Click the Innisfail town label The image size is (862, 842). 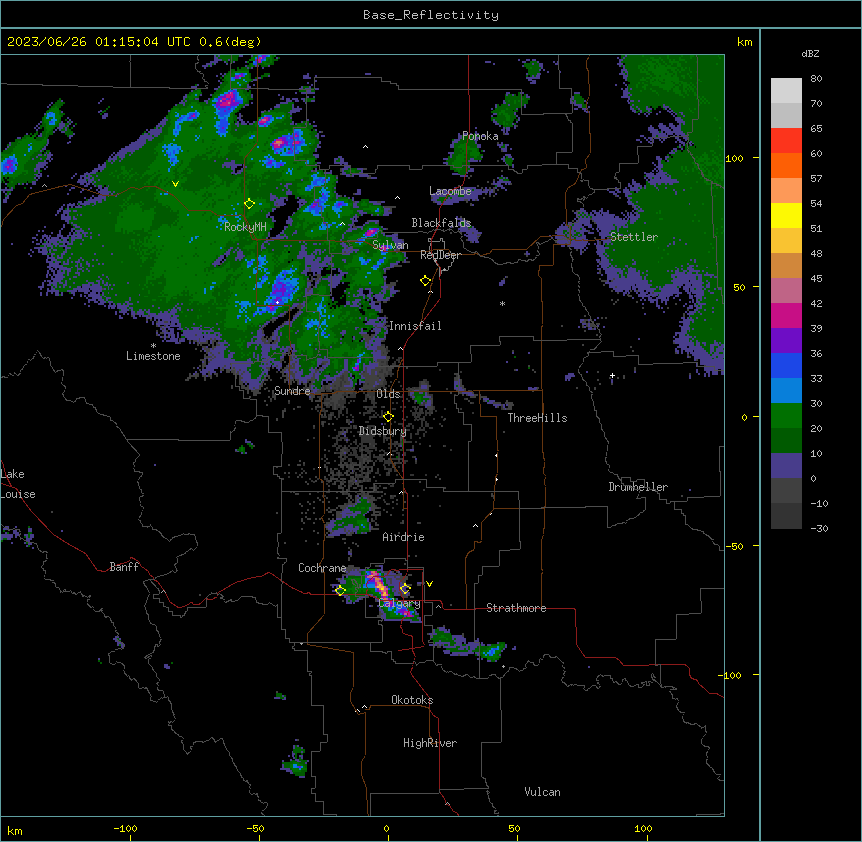coord(415,326)
